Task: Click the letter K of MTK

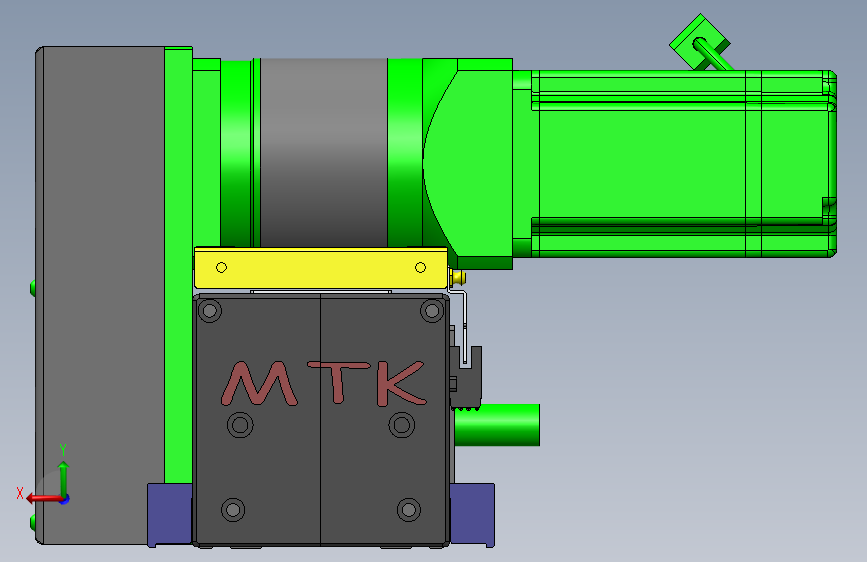Action: click(x=401, y=383)
